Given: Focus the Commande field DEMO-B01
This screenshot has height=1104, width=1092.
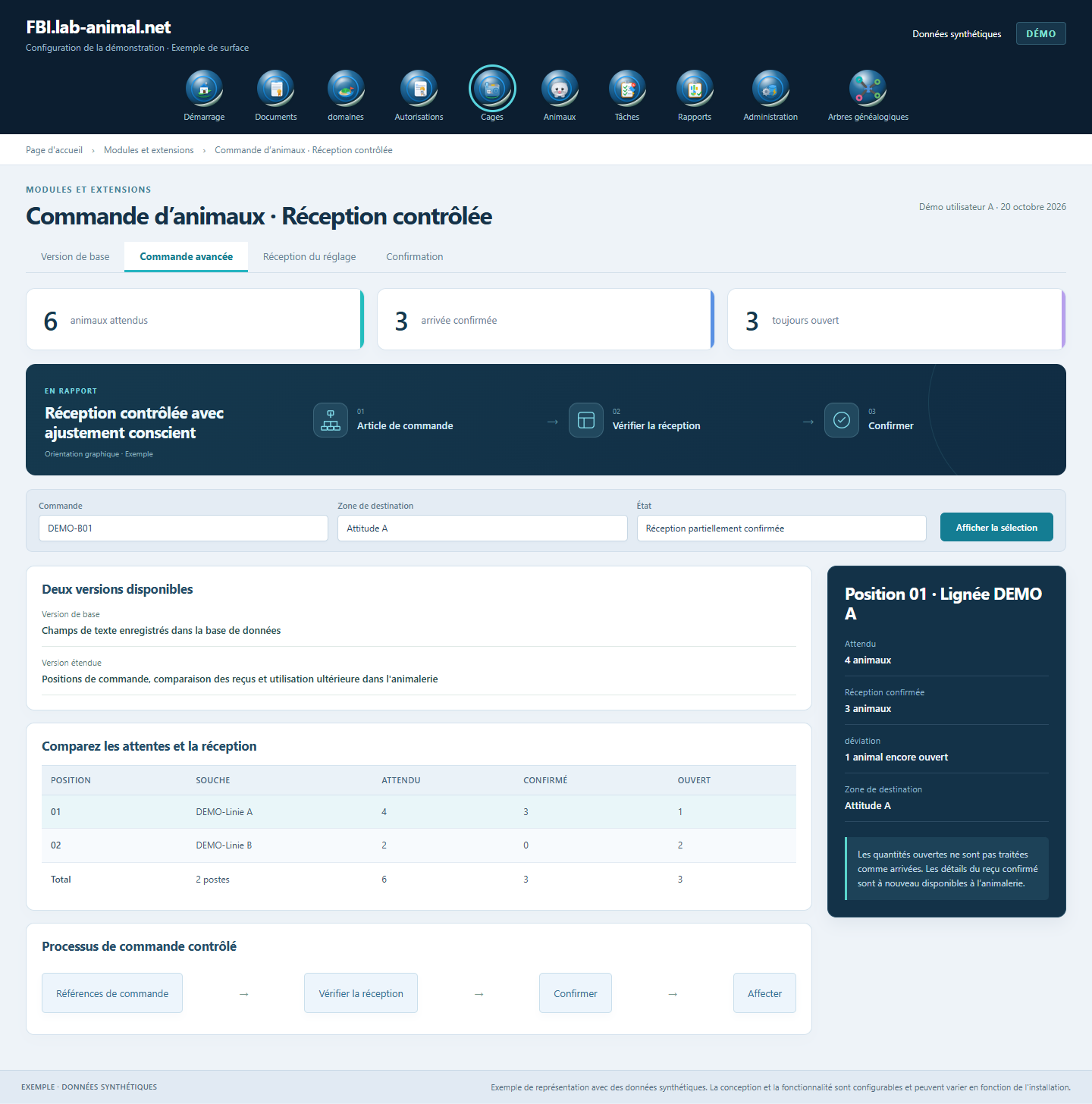Looking at the screenshot, I should [x=184, y=528].
